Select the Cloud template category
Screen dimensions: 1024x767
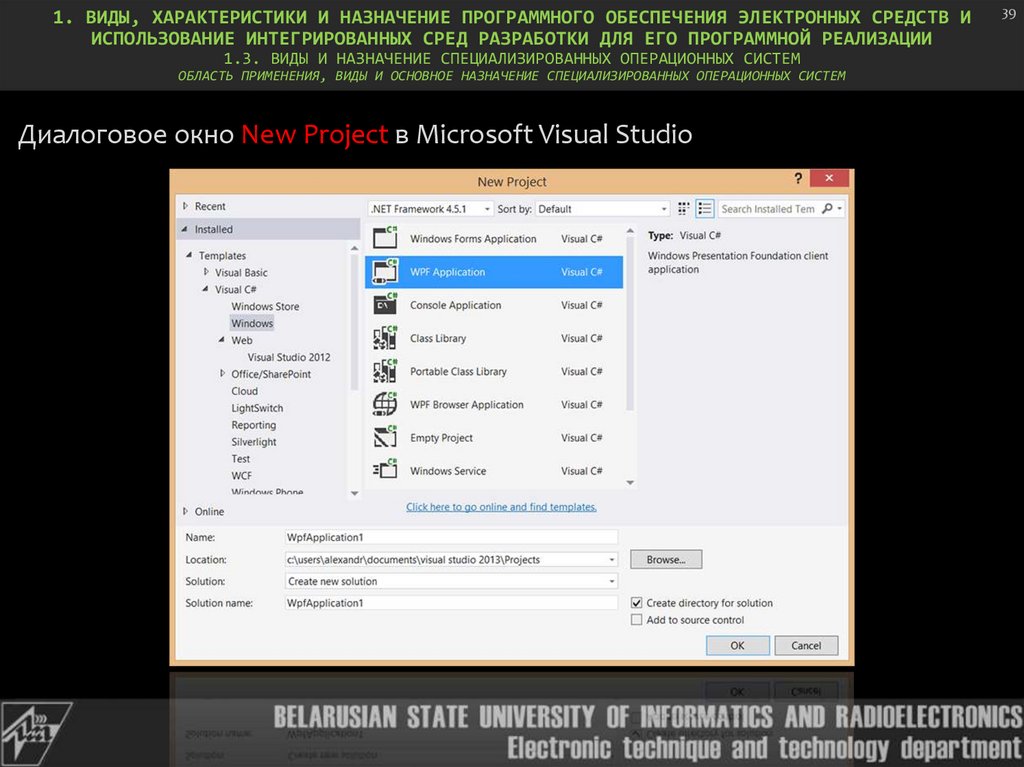tap(244, 391)
